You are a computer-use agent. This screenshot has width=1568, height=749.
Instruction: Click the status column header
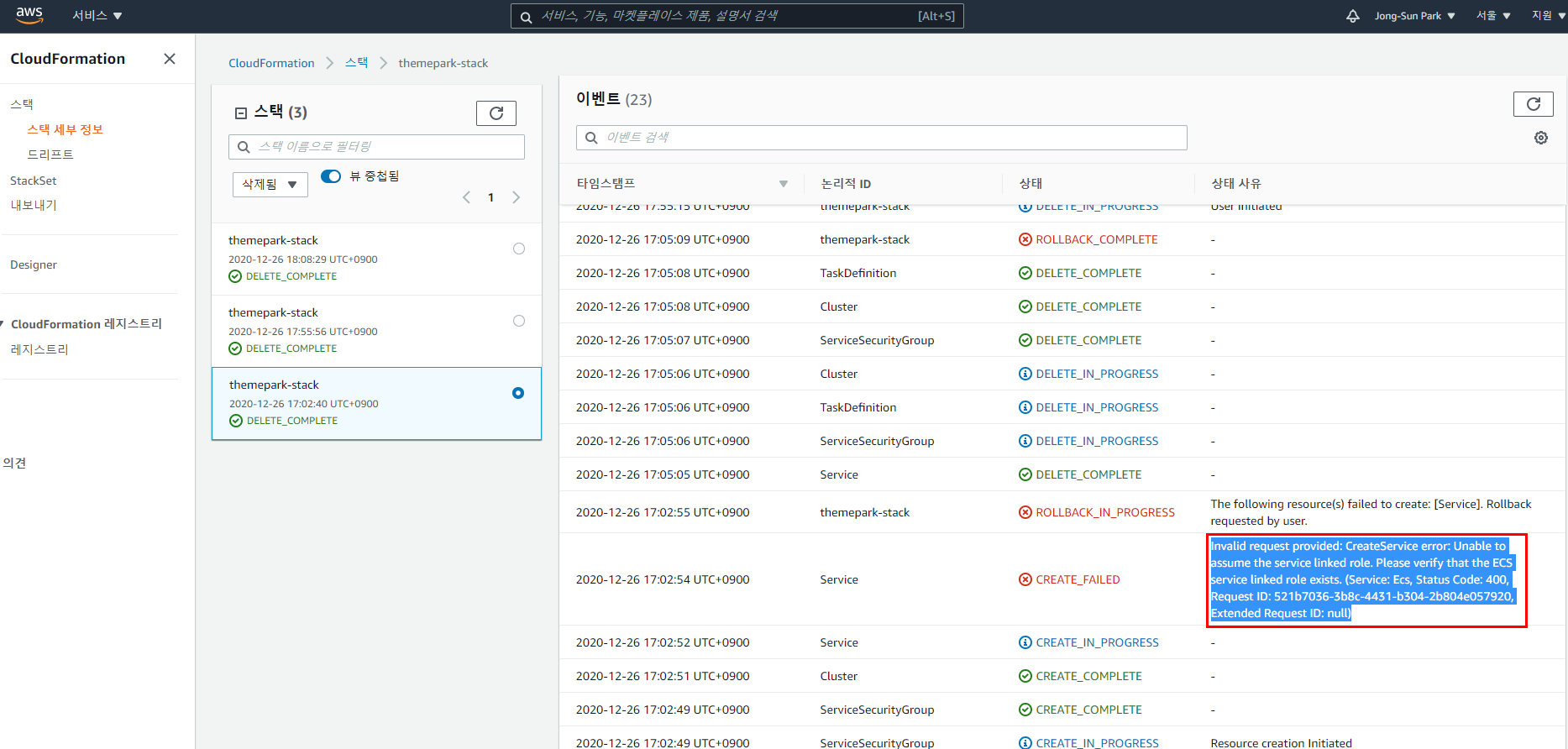[1030, 184]
